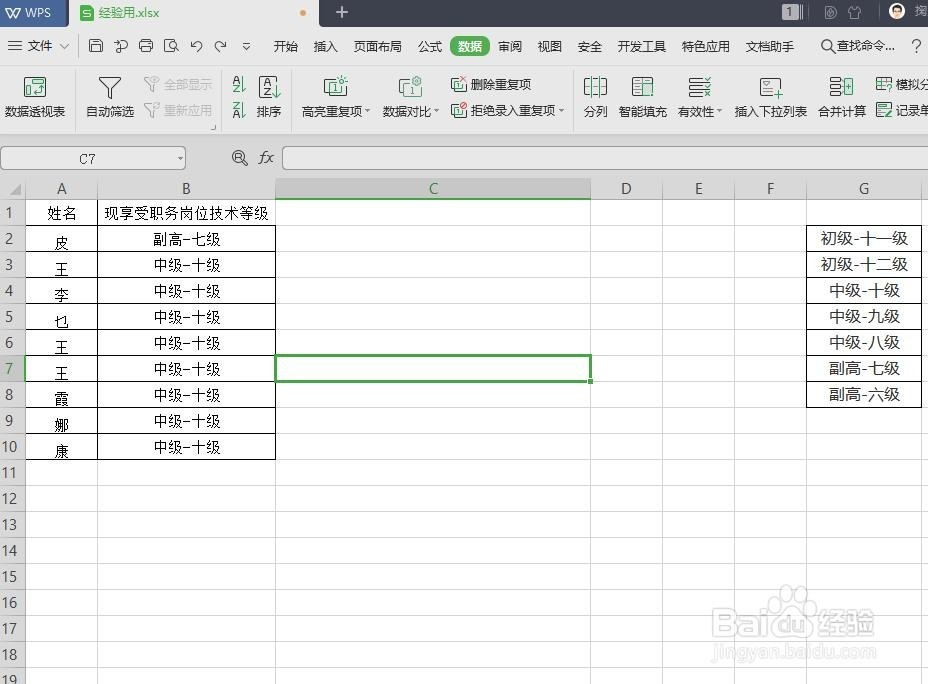Click the user avatar icon
This screenshot has height=684, width=928.
[897, 11]
